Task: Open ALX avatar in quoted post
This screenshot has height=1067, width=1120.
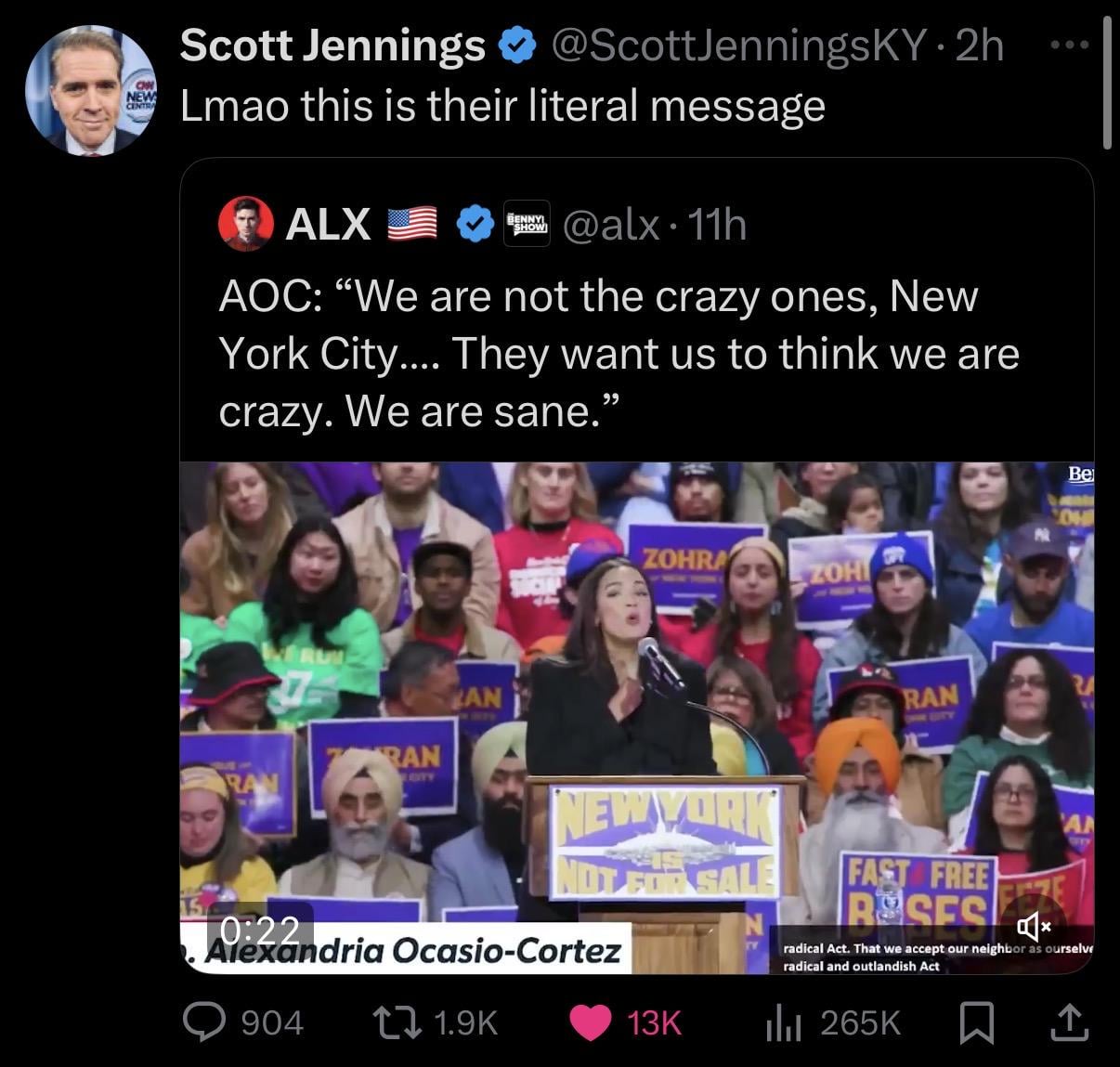Action: (x=246, y=224)
